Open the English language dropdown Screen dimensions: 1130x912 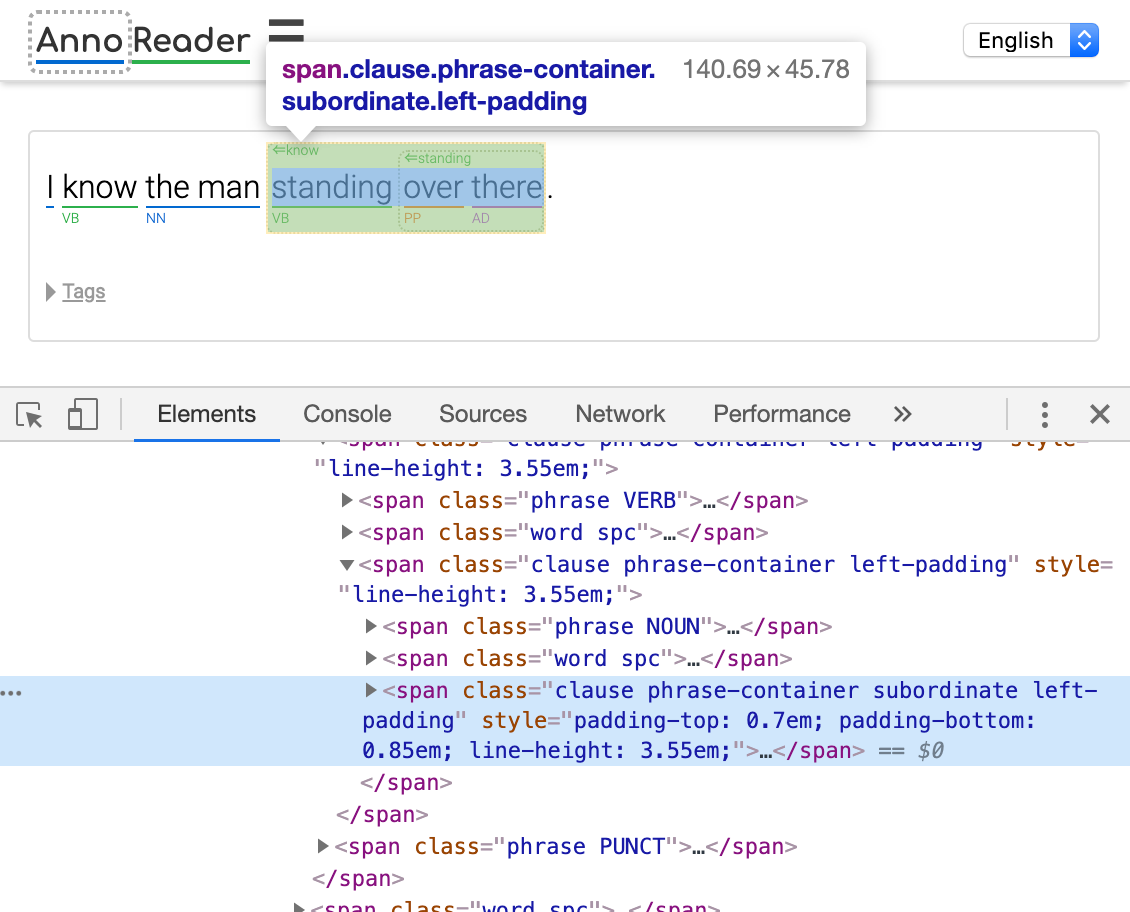pyautogui.click(x=1030, y=41)
